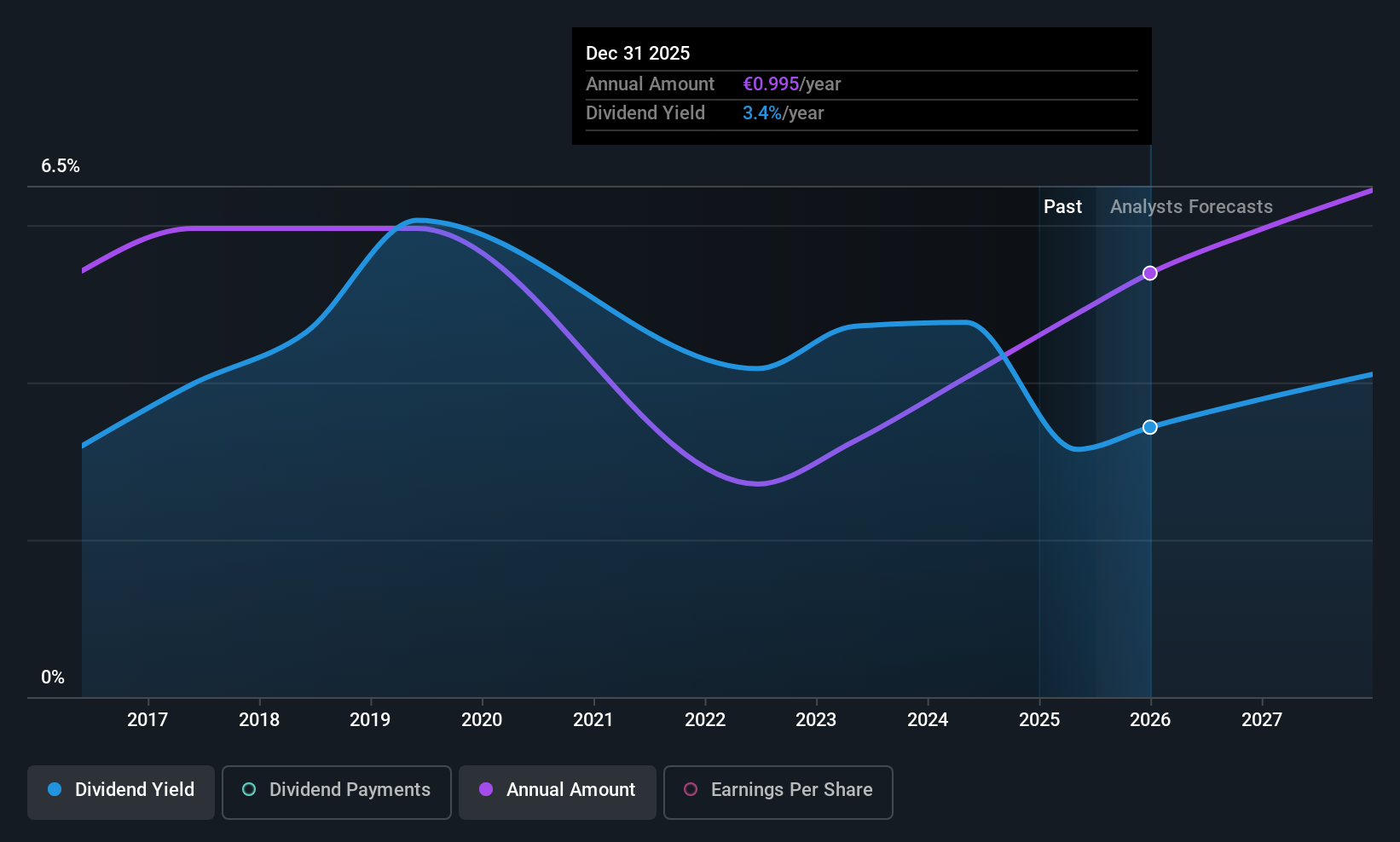
Task: Toggle the Annual Amount legend series
Action: coord(558,793)
